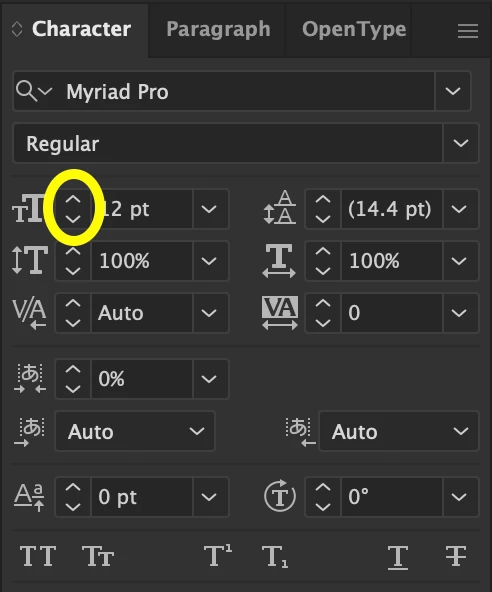Click the character rotation icon

pyautogui.click(x=279, y=496)
